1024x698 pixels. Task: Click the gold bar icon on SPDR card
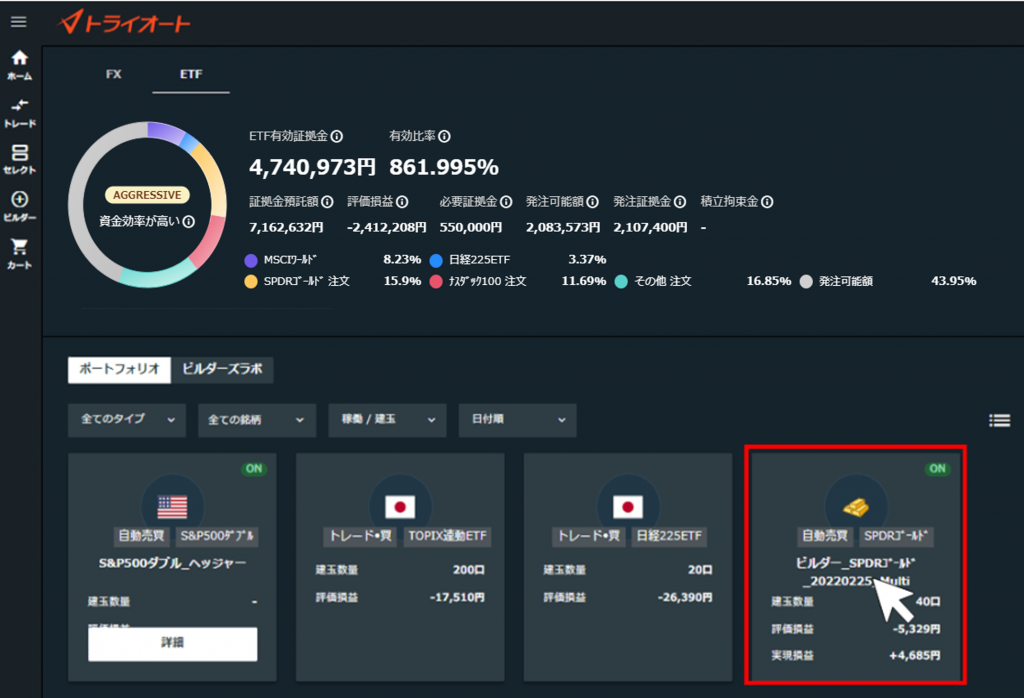click(x=856, y=507)
